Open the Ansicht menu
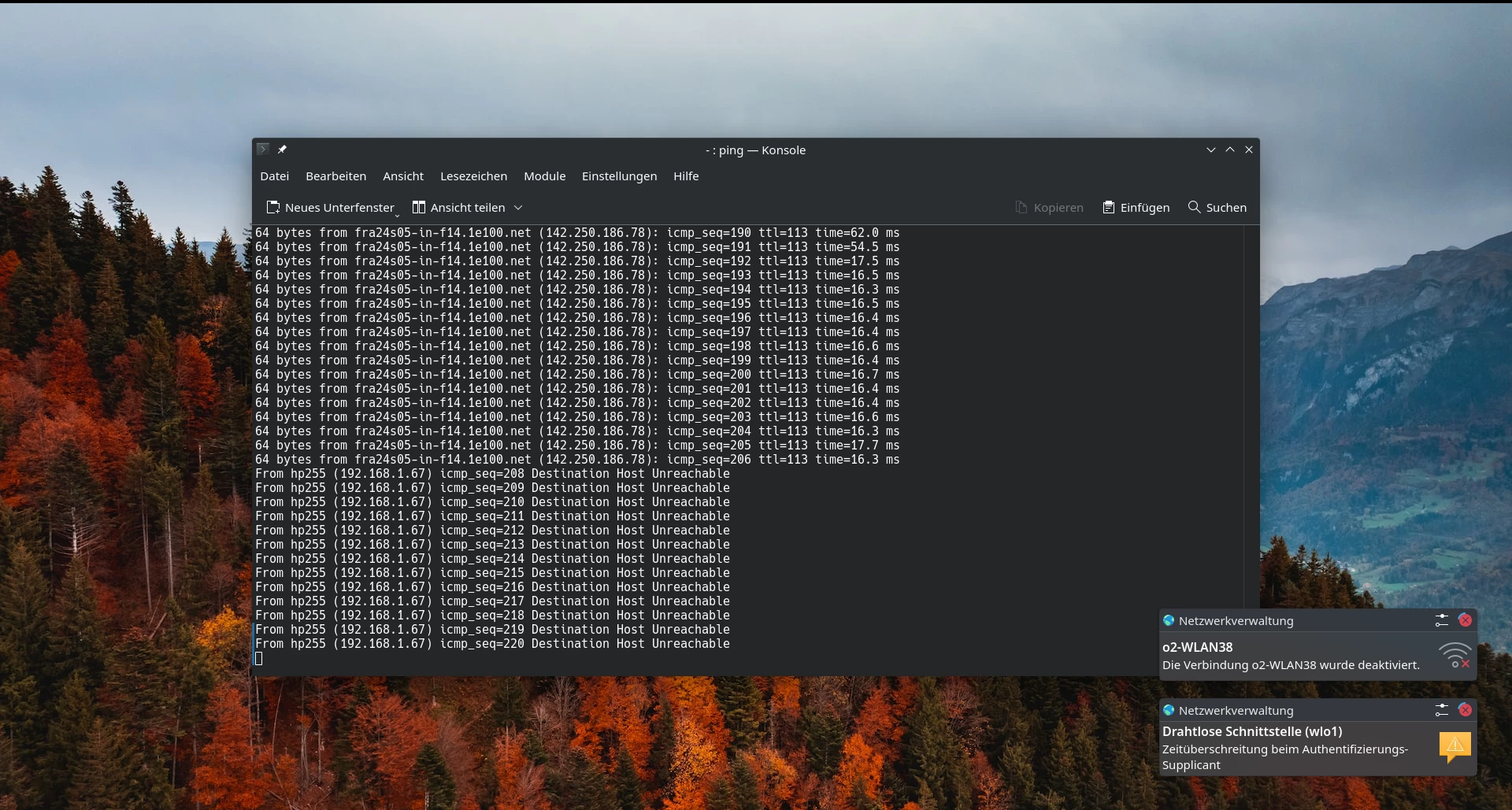The image size is (1512, 810). 402,176
